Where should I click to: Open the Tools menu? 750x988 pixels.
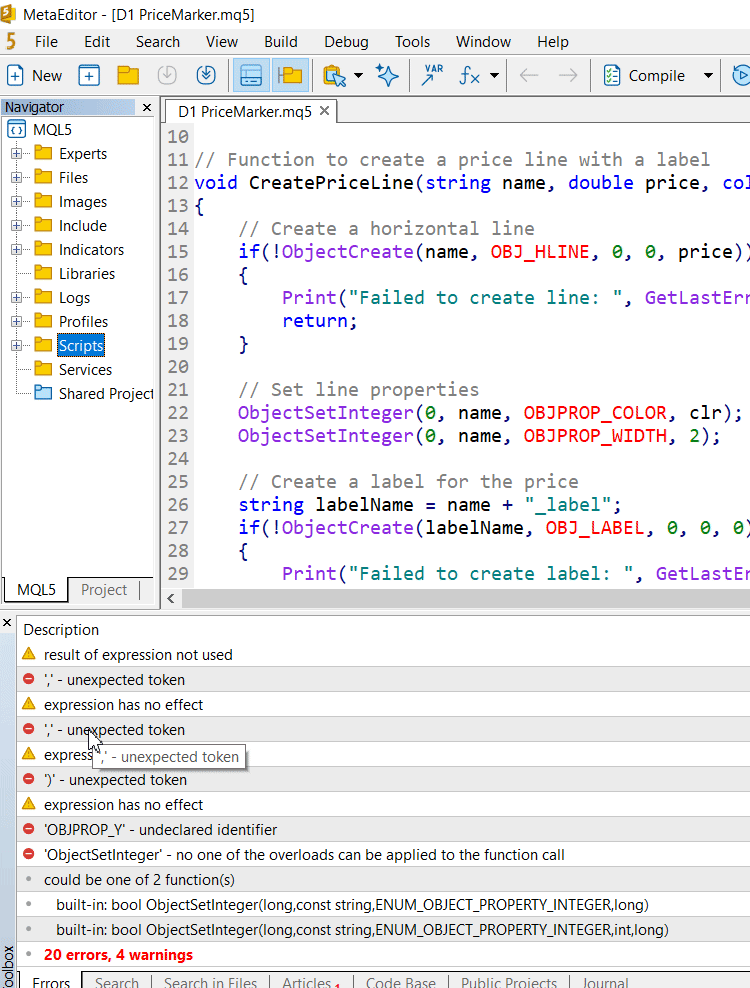[x=412, y=42]
